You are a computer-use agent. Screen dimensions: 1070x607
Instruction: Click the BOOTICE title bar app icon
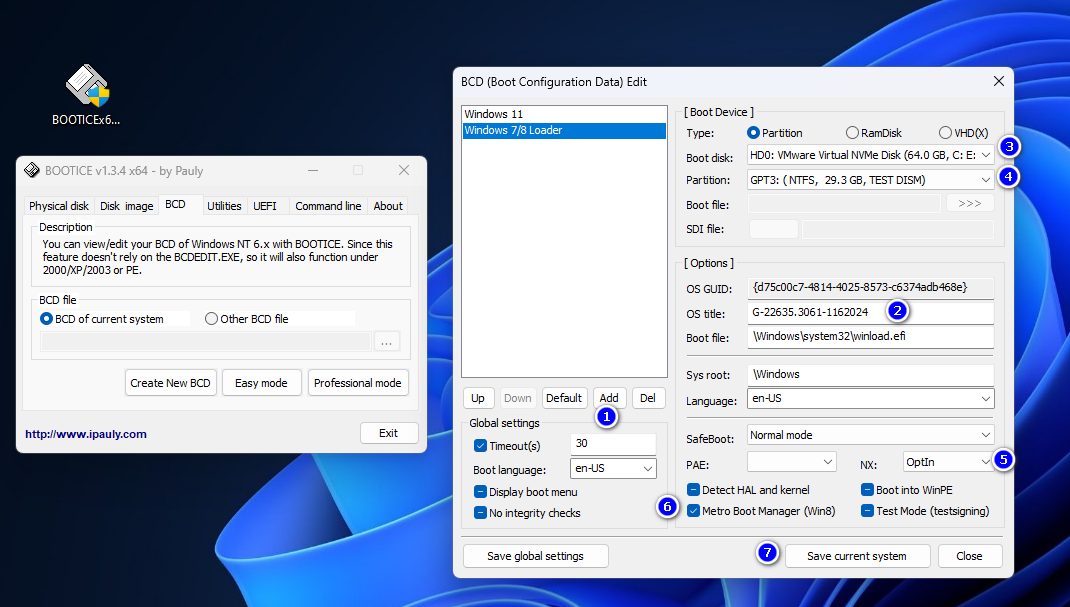pos(31,171)
